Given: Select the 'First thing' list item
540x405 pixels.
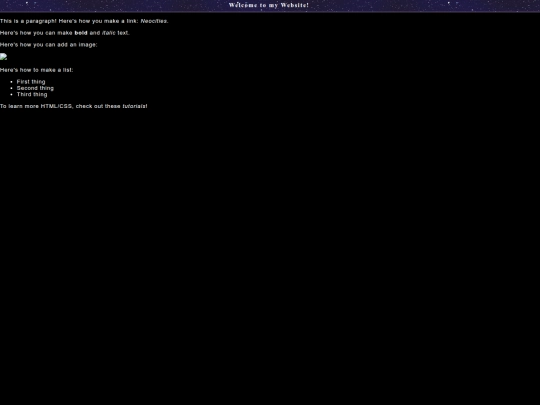Looking at the screenshot, I should pyautogui.click(x=31, y=82).
